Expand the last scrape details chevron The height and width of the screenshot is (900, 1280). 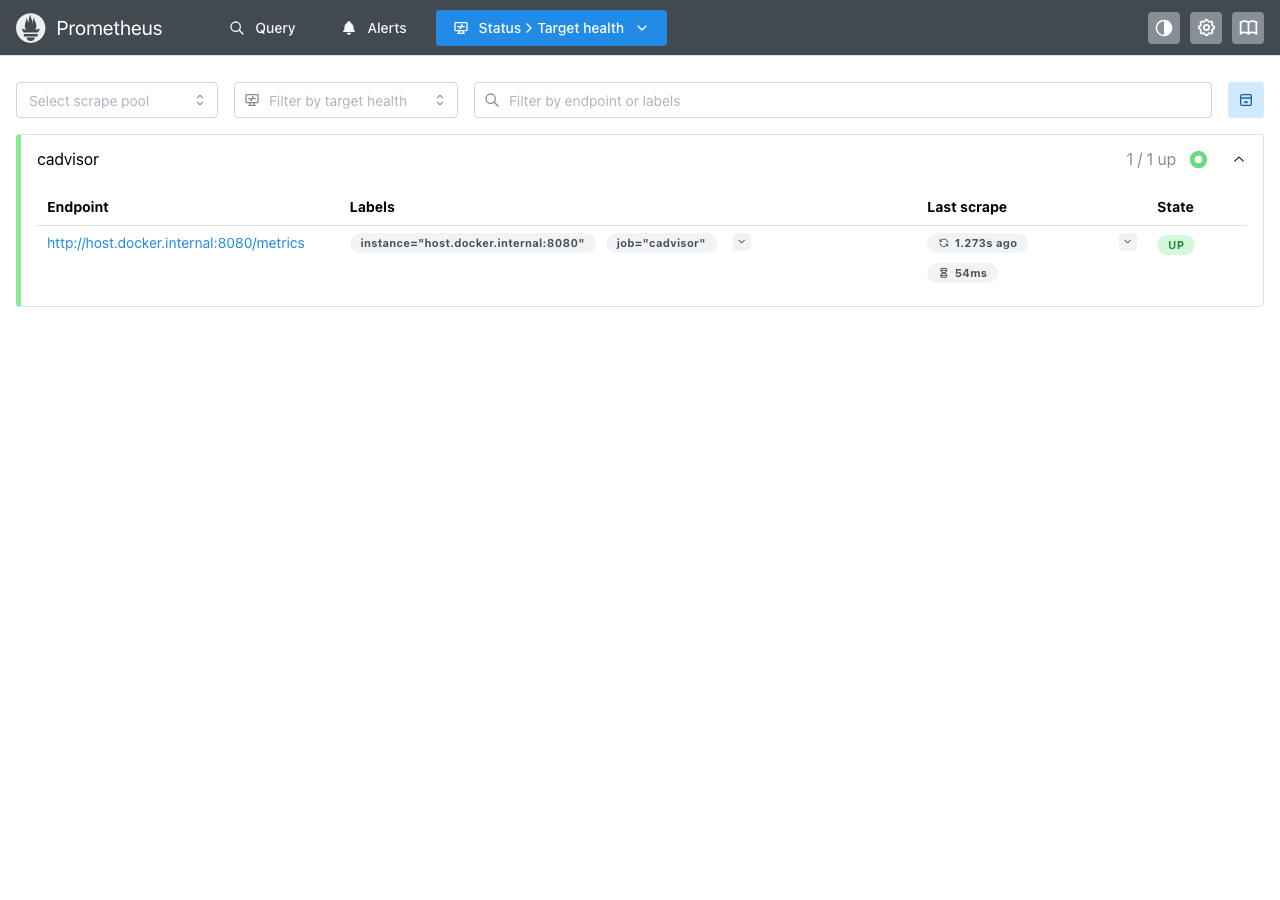coord(1128,242)
